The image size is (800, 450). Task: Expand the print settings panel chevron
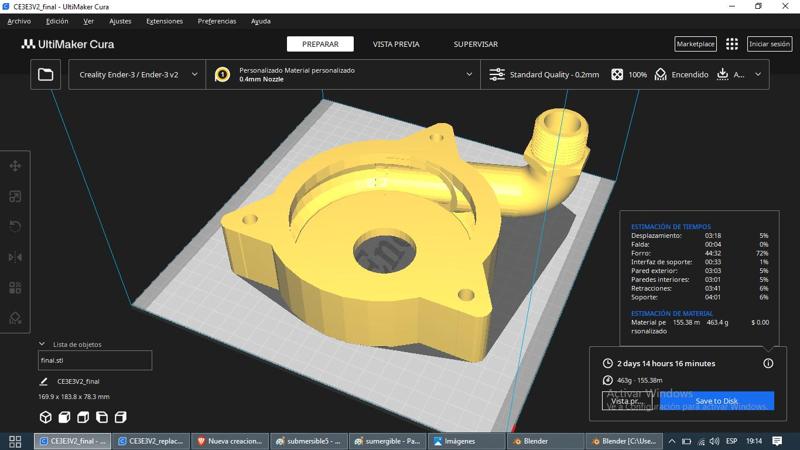[758, 74]
